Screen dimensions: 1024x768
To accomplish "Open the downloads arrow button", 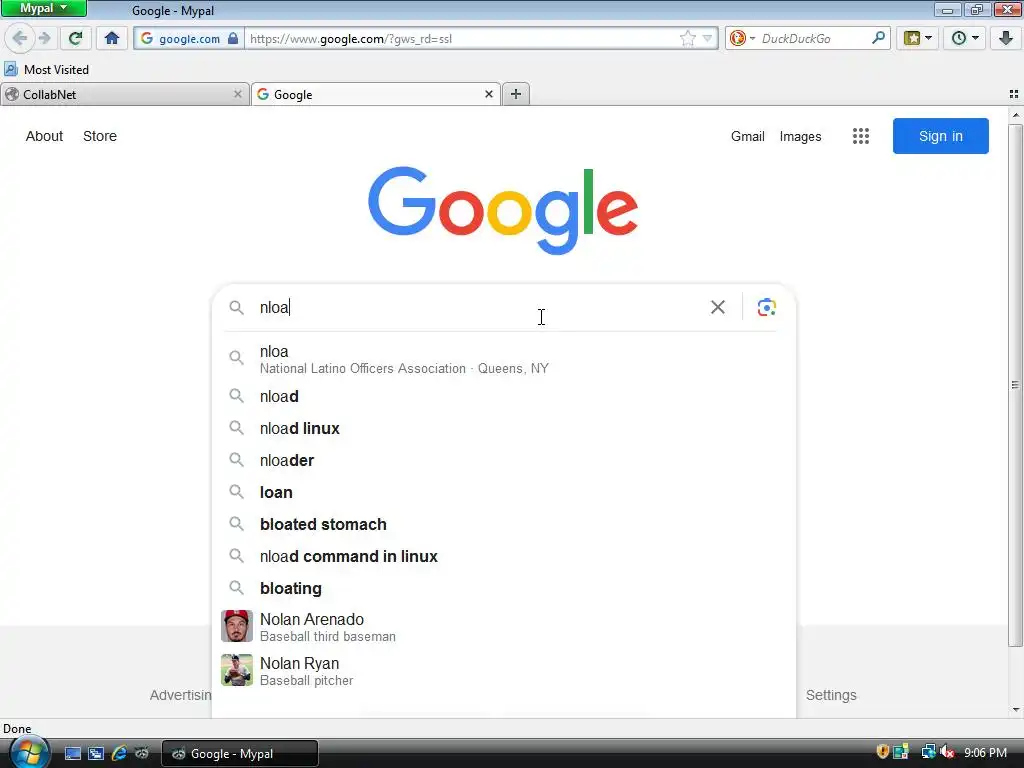I will click(x=1006, y=38).
